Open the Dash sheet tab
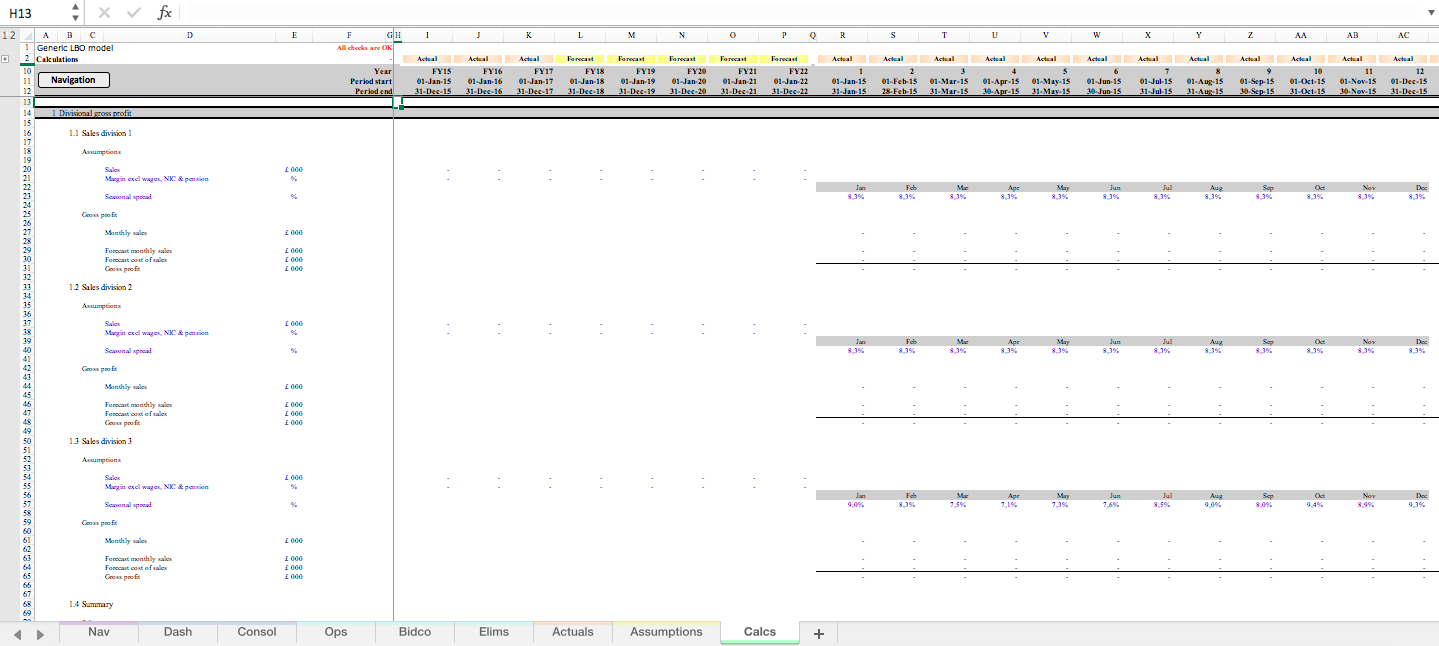Image resolution: width=1439 pixels, height=646 pixels. point(177,631)
